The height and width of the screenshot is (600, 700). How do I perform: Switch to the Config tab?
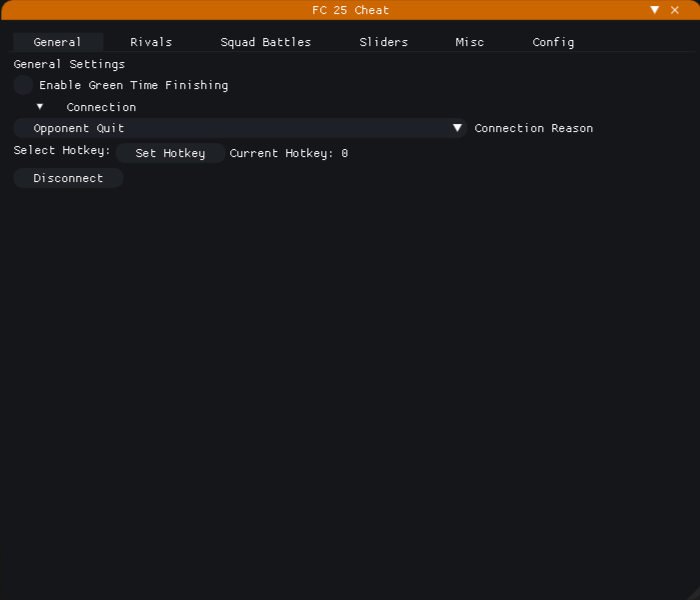point(553,42)
